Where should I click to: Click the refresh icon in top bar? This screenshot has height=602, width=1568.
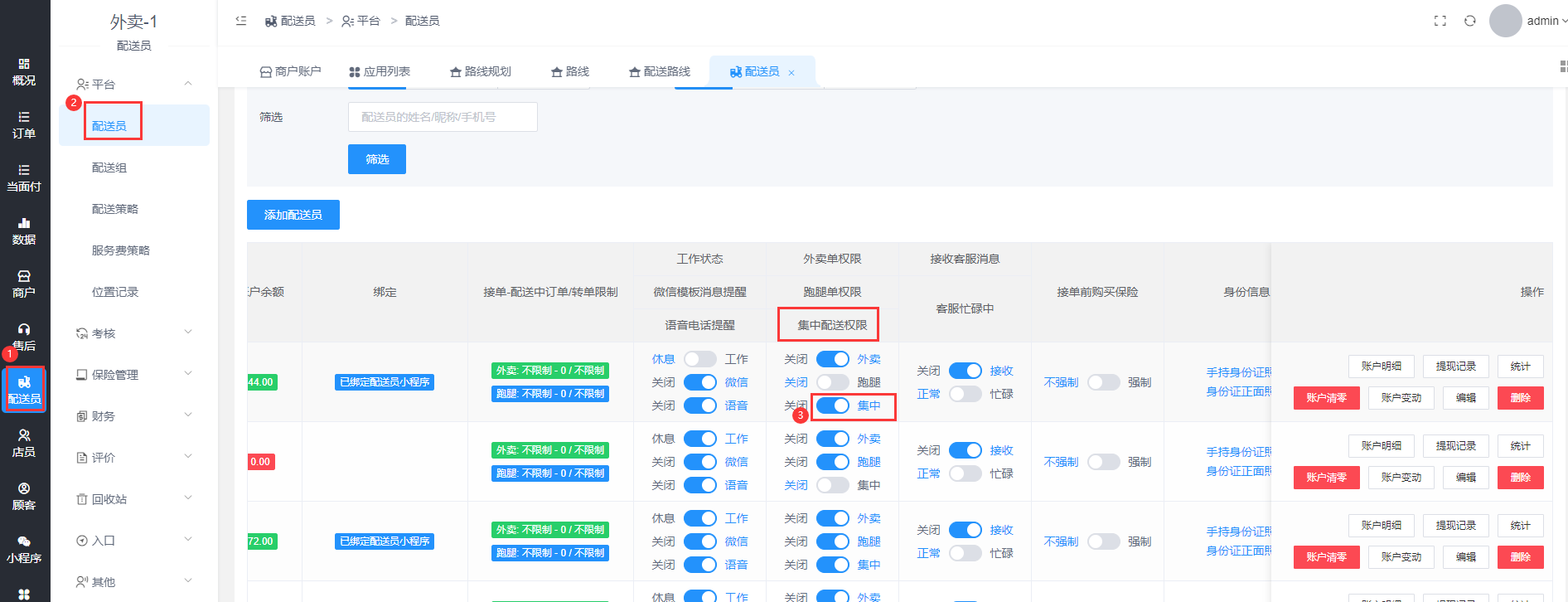point(1470,21)
